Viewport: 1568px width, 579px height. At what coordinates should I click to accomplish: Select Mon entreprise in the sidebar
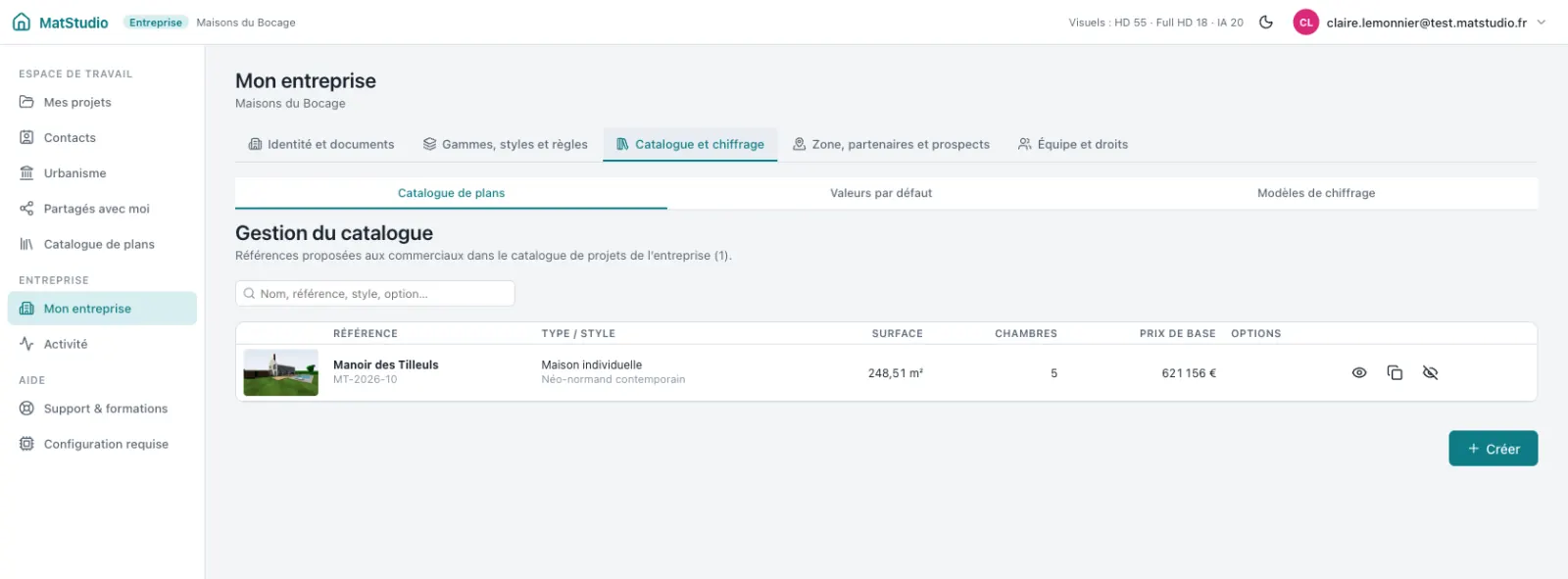[x=102, y=309]
